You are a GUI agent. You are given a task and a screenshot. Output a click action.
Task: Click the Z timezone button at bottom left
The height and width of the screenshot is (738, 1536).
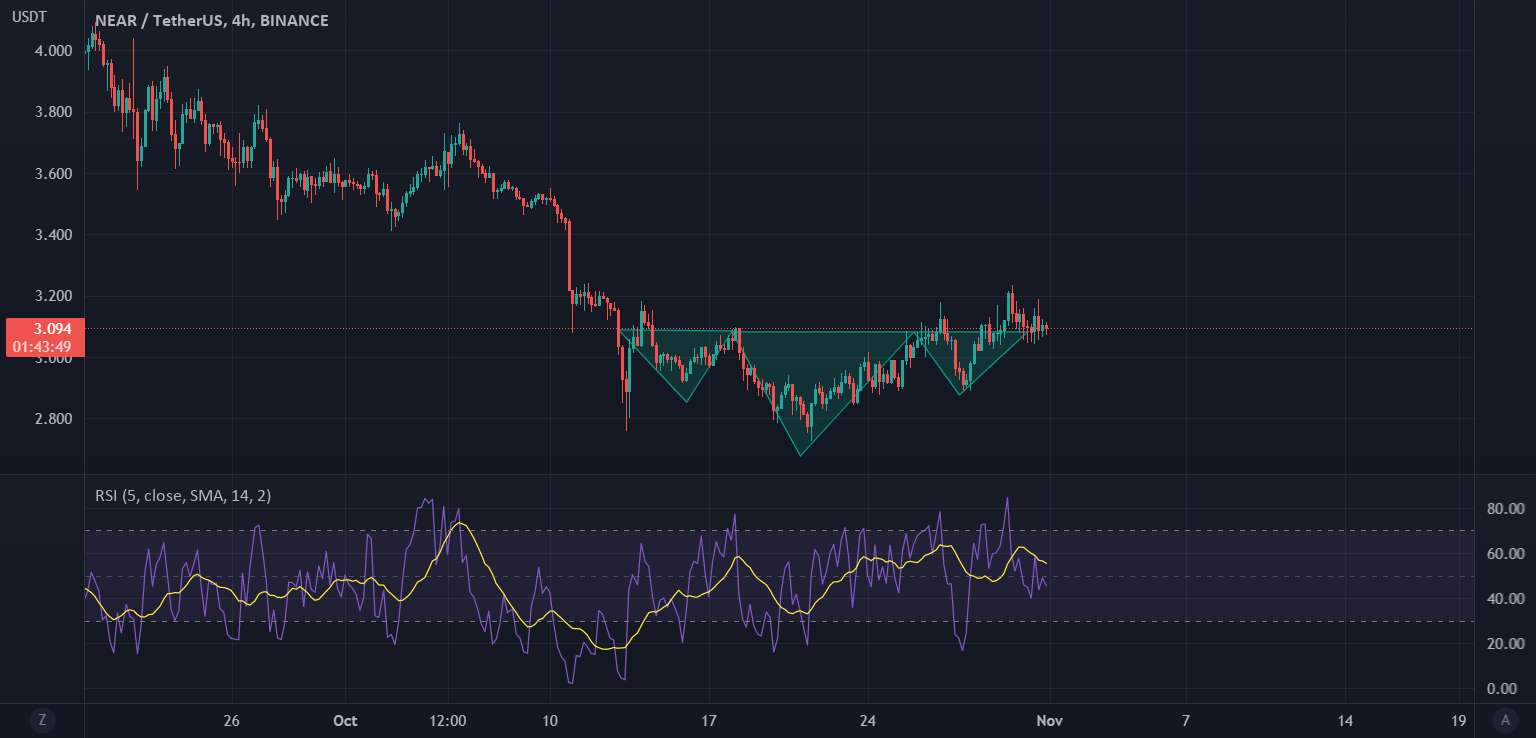(42, 719)
